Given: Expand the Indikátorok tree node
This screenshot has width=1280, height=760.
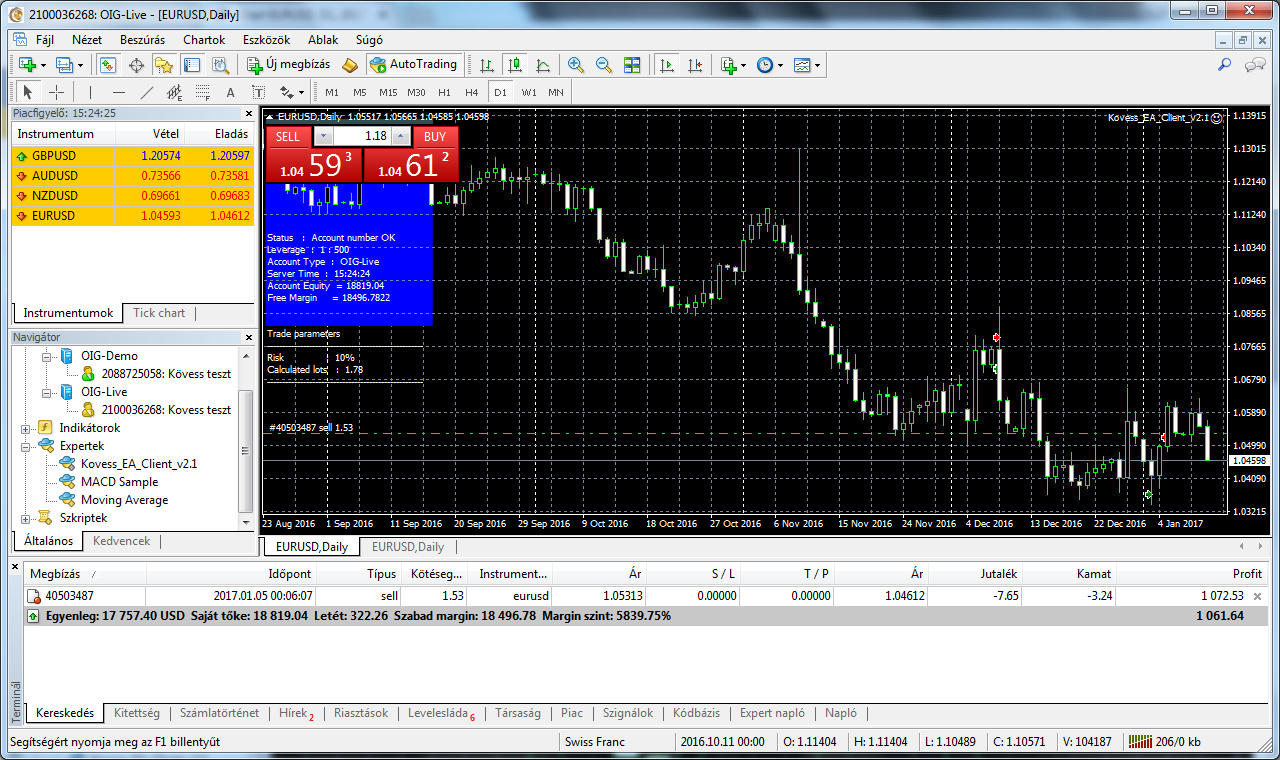Looking at the screenshot, I should point(25,428).
